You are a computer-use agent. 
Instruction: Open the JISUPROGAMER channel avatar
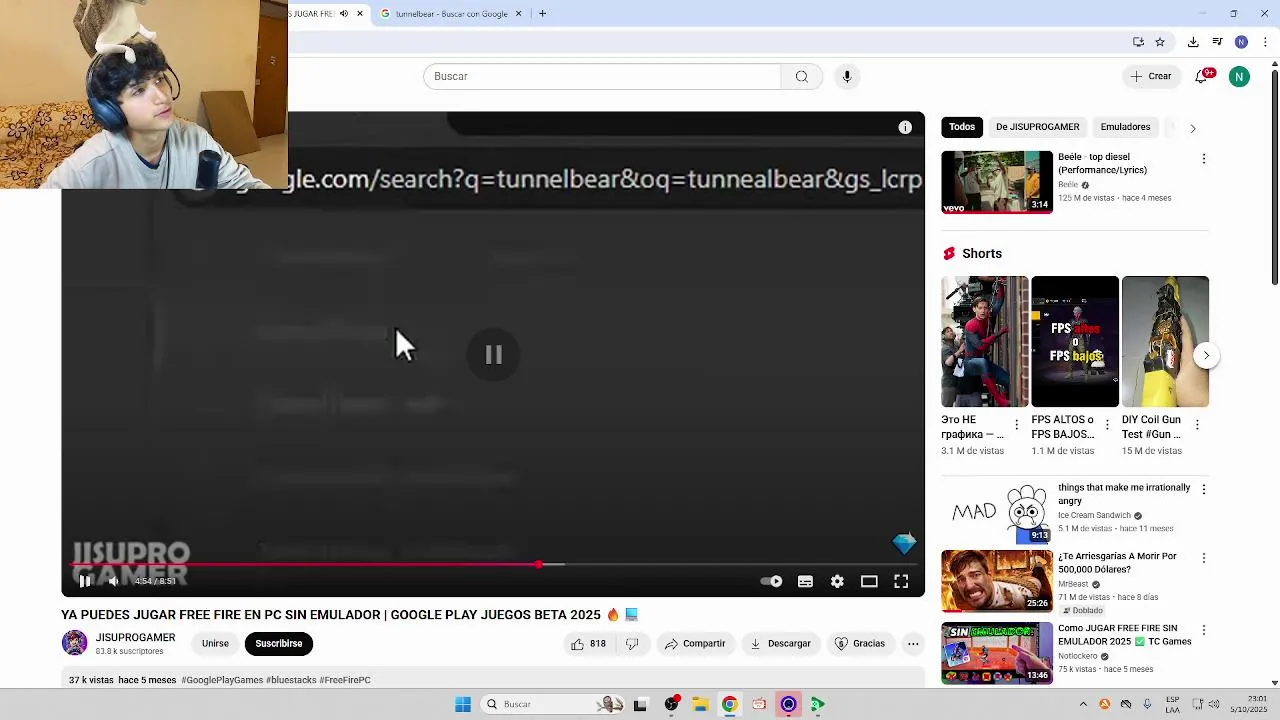click(75, 643)
